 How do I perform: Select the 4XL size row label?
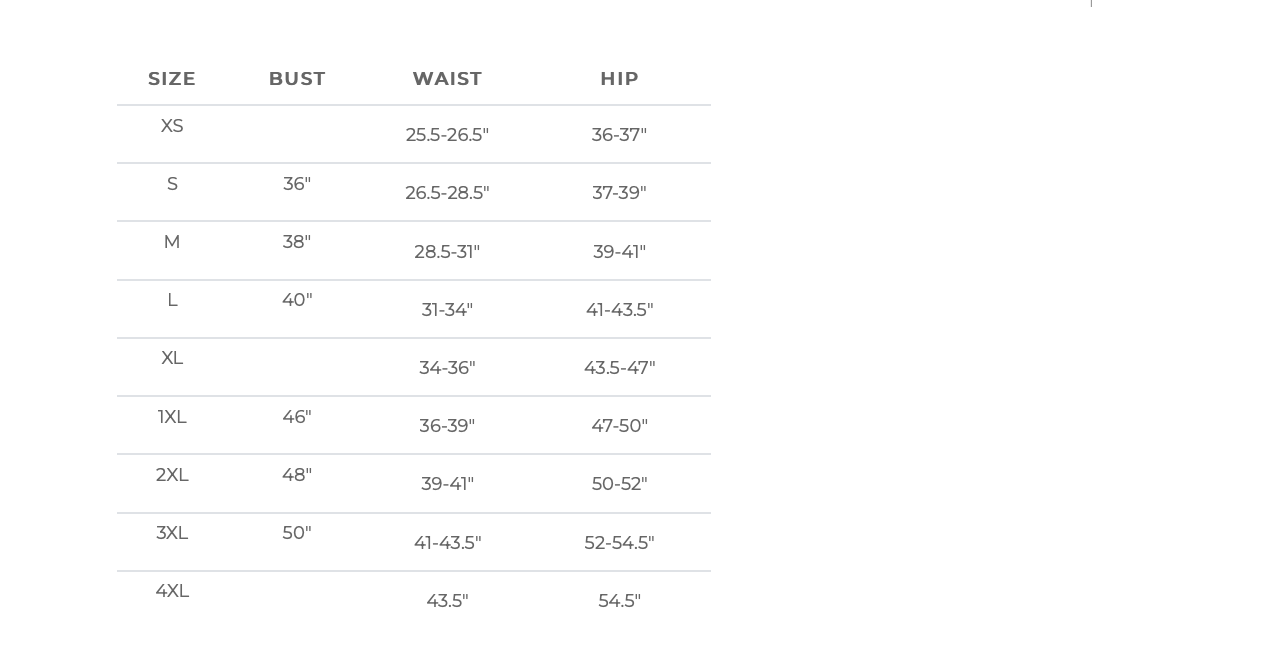(x=172, y=591)
